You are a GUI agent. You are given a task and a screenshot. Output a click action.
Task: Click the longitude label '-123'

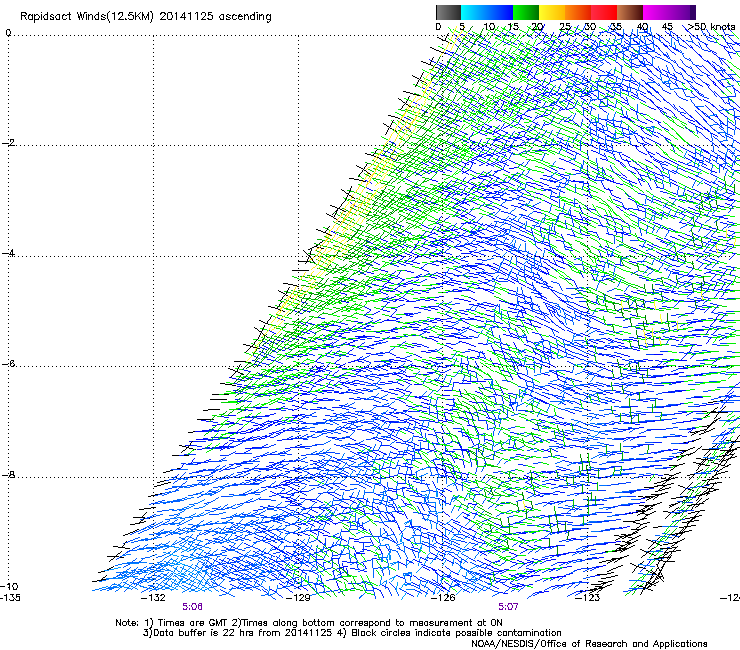tap(588, 598)
